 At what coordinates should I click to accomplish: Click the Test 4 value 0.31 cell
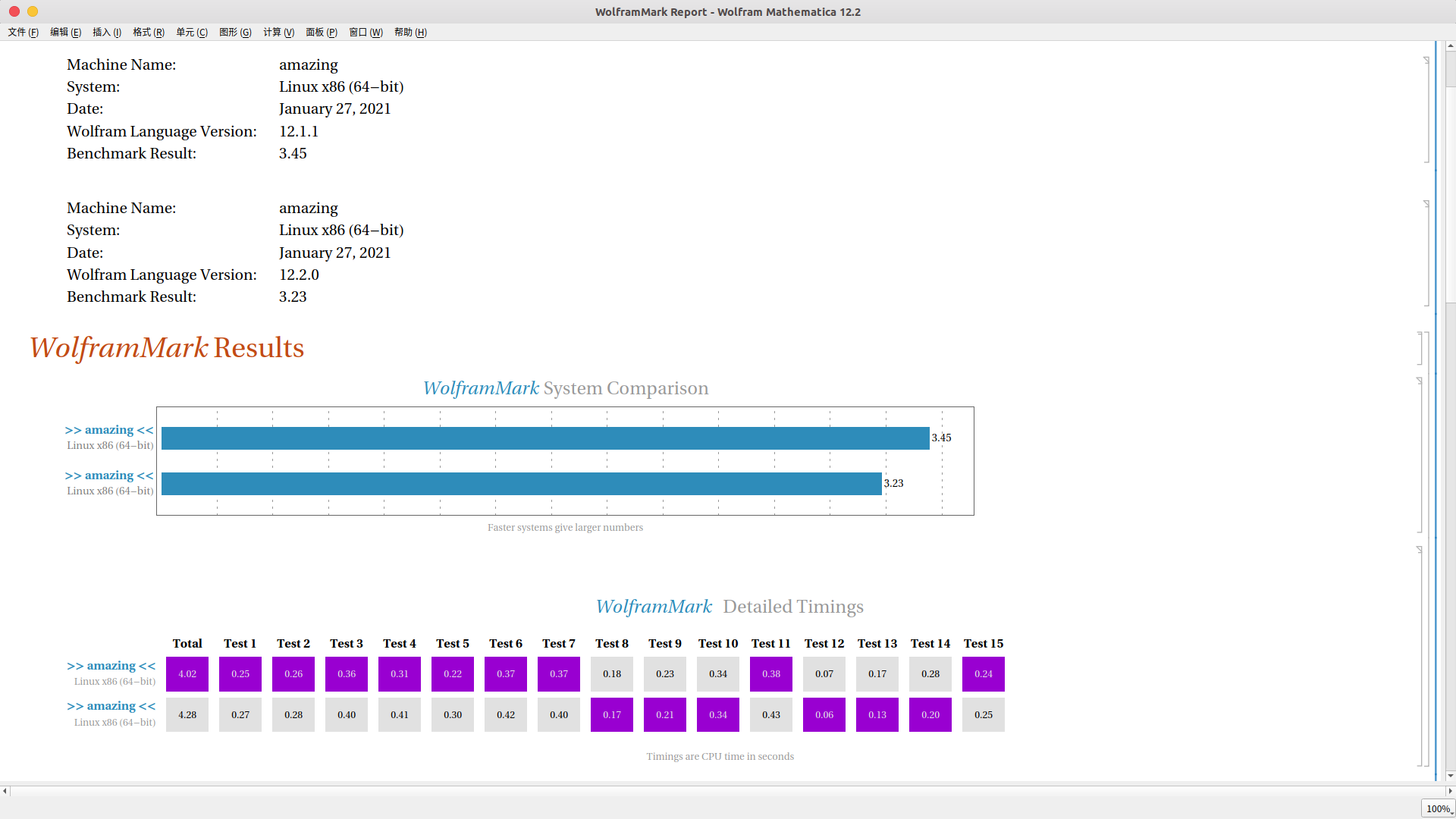[x=400, y=674]
